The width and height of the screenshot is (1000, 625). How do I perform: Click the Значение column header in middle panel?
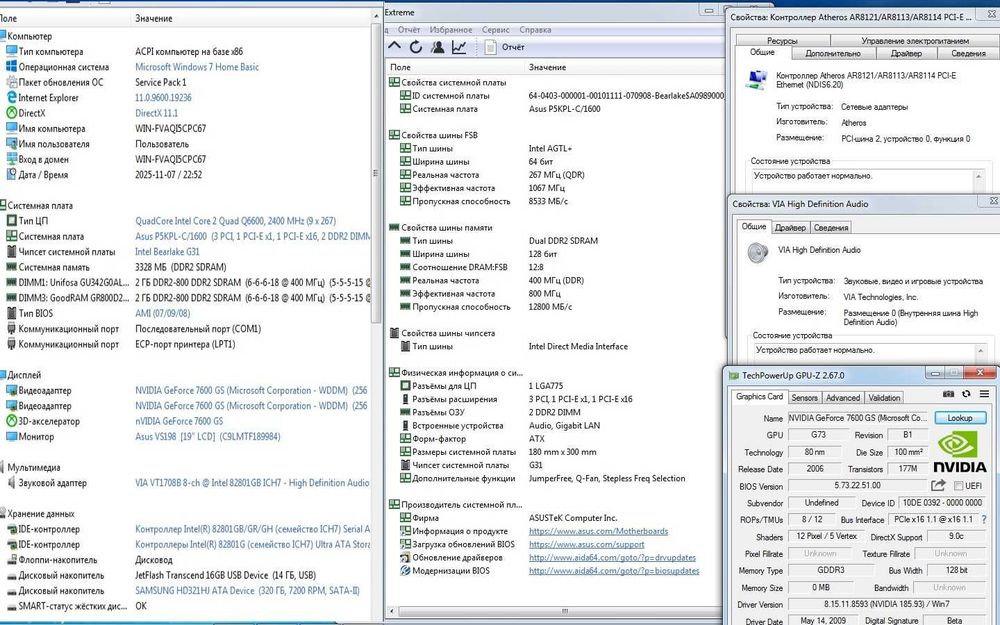(547, 67)
